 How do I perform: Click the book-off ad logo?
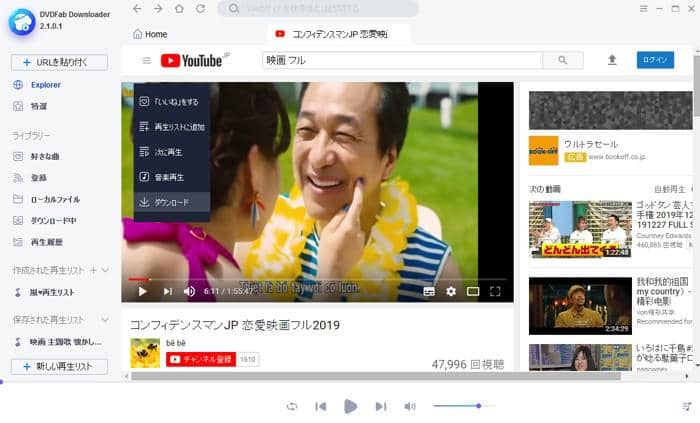pyautogui.click(x=543, y=151)
